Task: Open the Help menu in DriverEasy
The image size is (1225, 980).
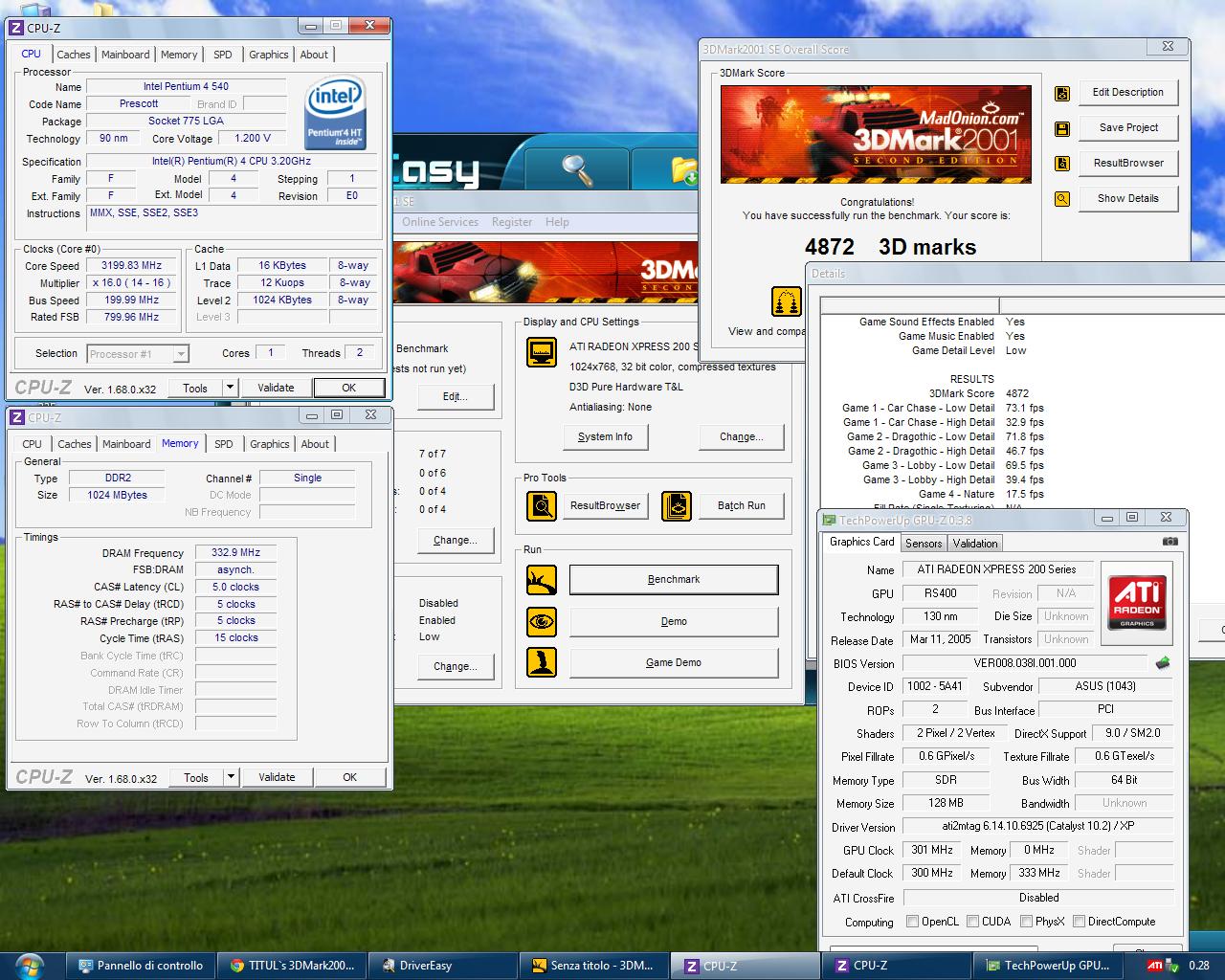Action: click(x=557, y=222)
